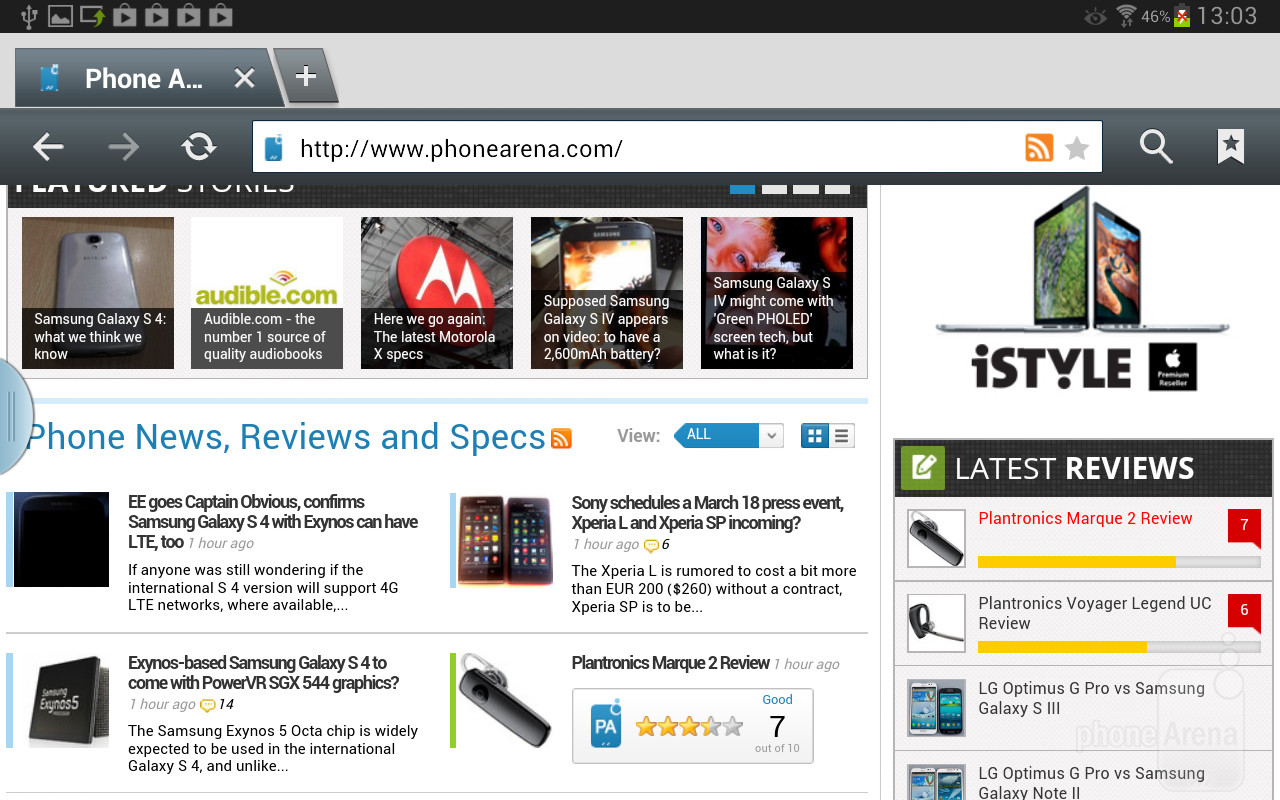The image size is (1280, 800).
Task: Tap the smart stay eye icon
Action: [1096, 17]
